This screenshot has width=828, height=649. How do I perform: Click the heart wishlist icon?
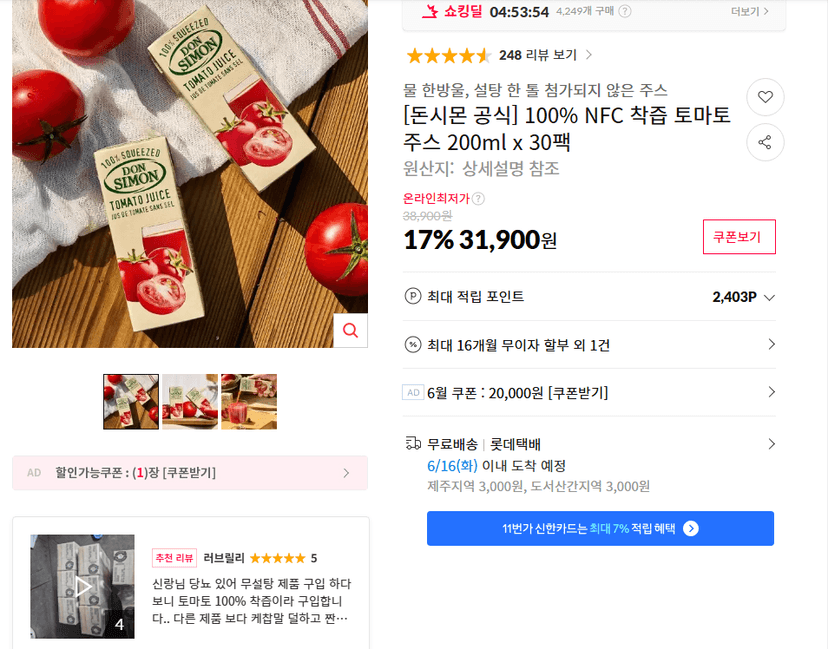click(765, 97)
